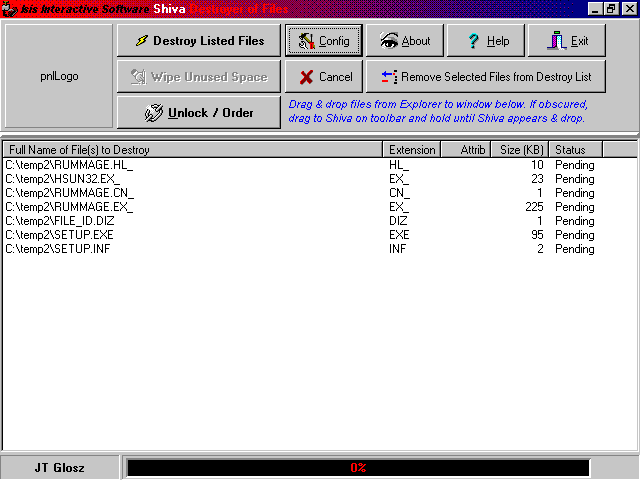Click the JT Glosz status panel
Screen dimensions: 640x480
(x=59, y=467)
